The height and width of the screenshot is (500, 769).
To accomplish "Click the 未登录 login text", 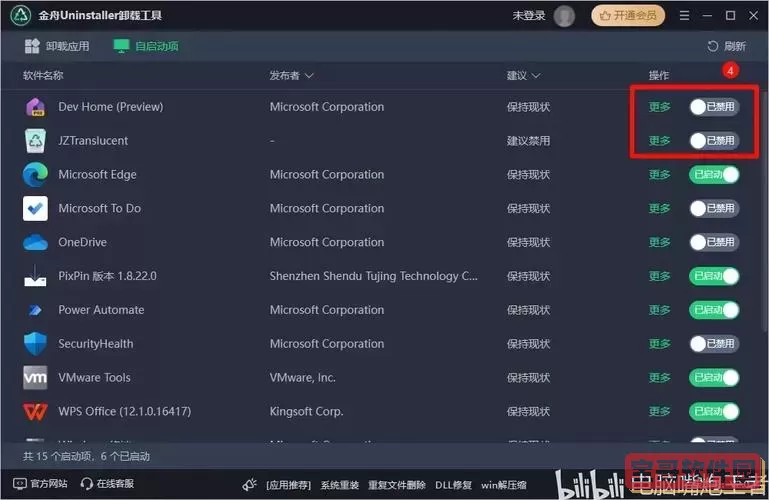I will point(529,16).
